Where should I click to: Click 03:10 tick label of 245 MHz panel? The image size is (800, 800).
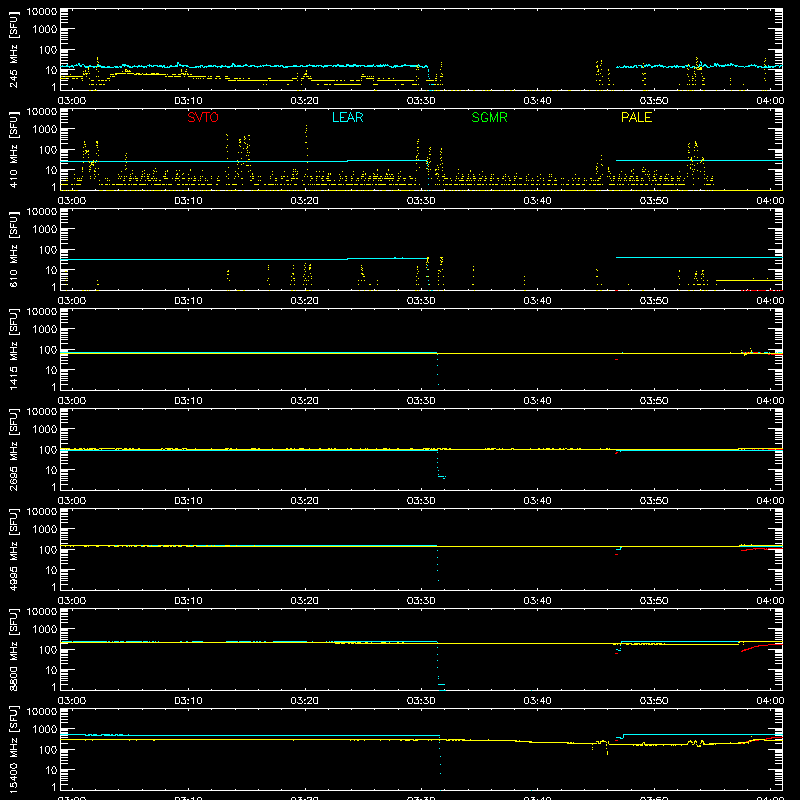pyautogui.click(x=188, y=101)
